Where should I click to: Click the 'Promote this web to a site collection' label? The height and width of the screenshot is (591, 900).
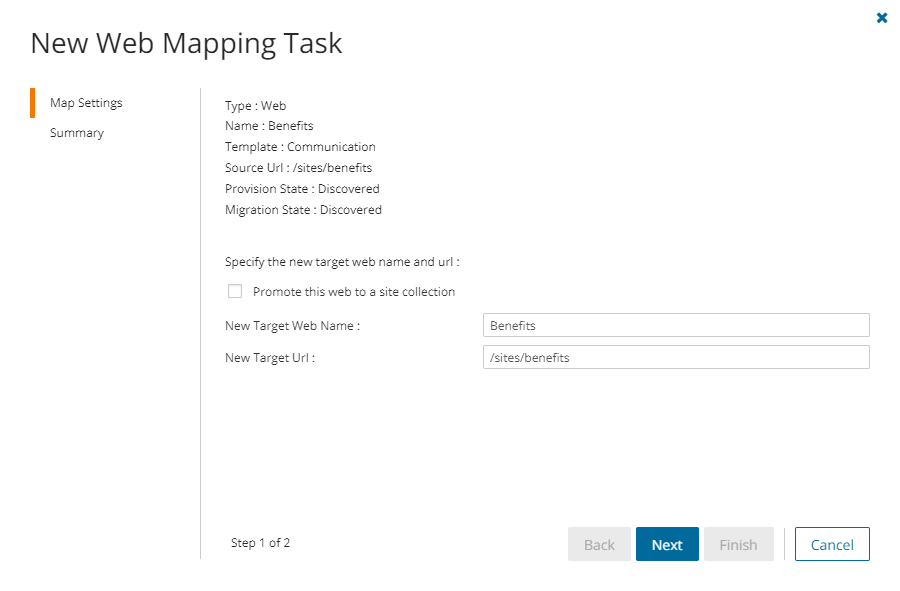pyautogui.click(x=354, y=292)
